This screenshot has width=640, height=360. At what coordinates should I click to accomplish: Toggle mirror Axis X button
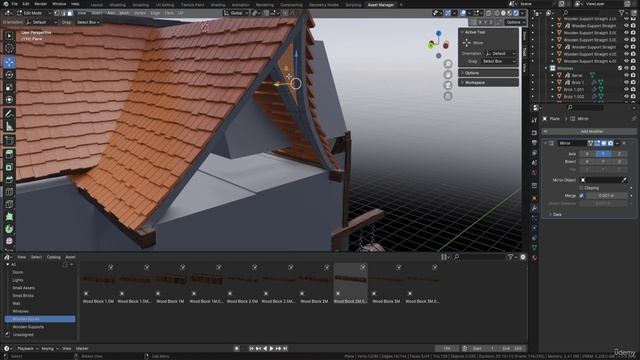[x=587, y=154]
